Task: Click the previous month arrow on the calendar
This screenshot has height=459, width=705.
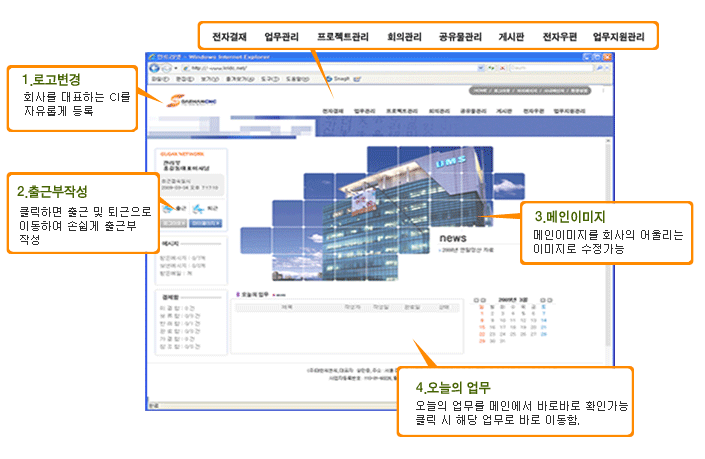Action: (475, 298)
